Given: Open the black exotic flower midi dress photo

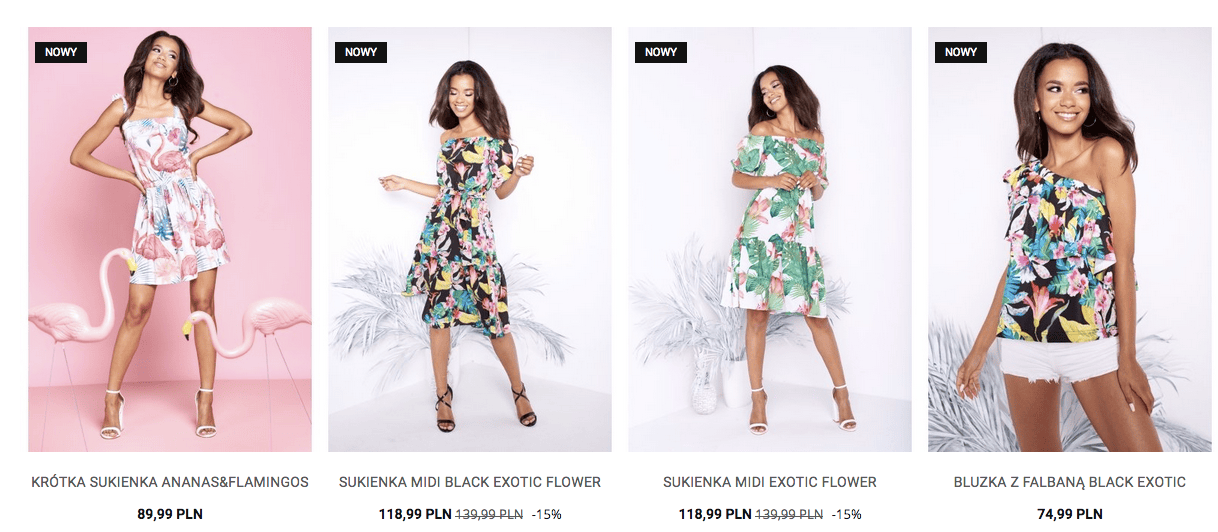Looking at the screenshot, I should (x=470, y=239).
